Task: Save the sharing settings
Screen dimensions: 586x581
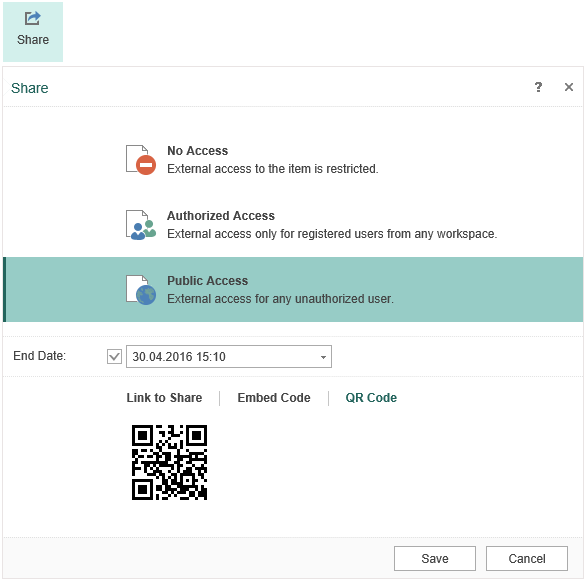Action: pyautogui.click(x=435, y=558)
